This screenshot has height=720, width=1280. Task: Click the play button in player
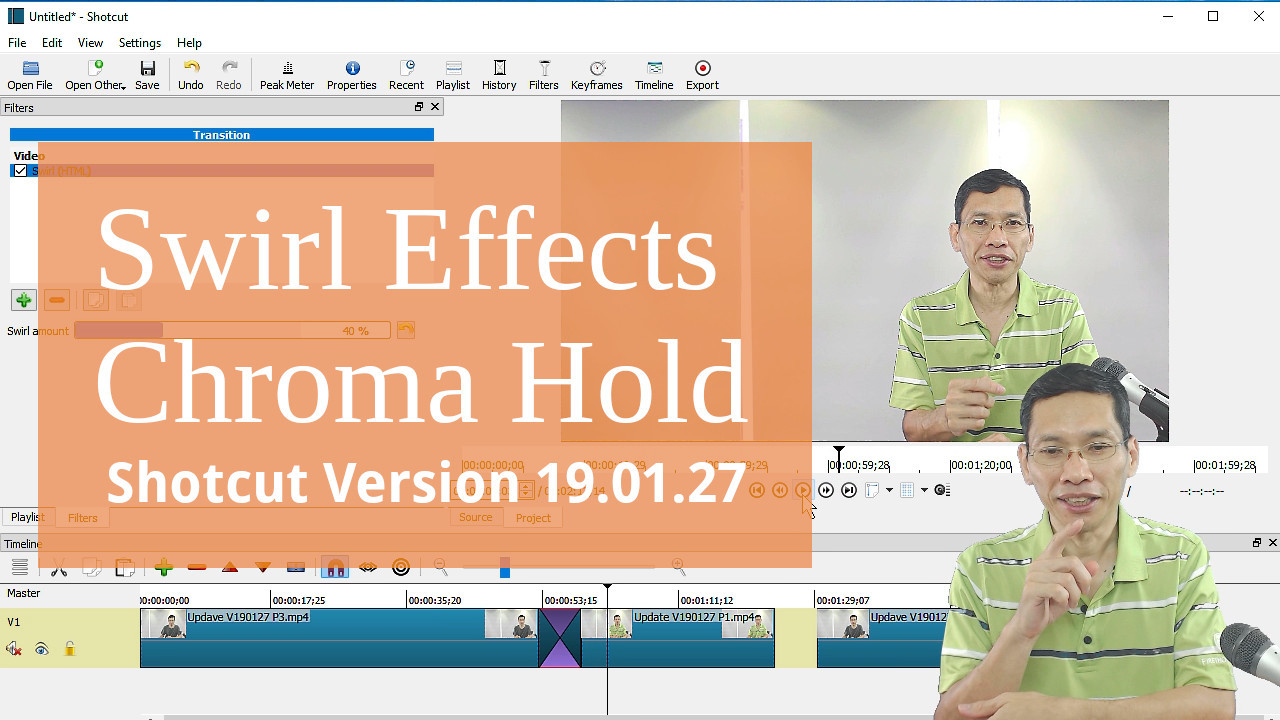pos(803,490)
